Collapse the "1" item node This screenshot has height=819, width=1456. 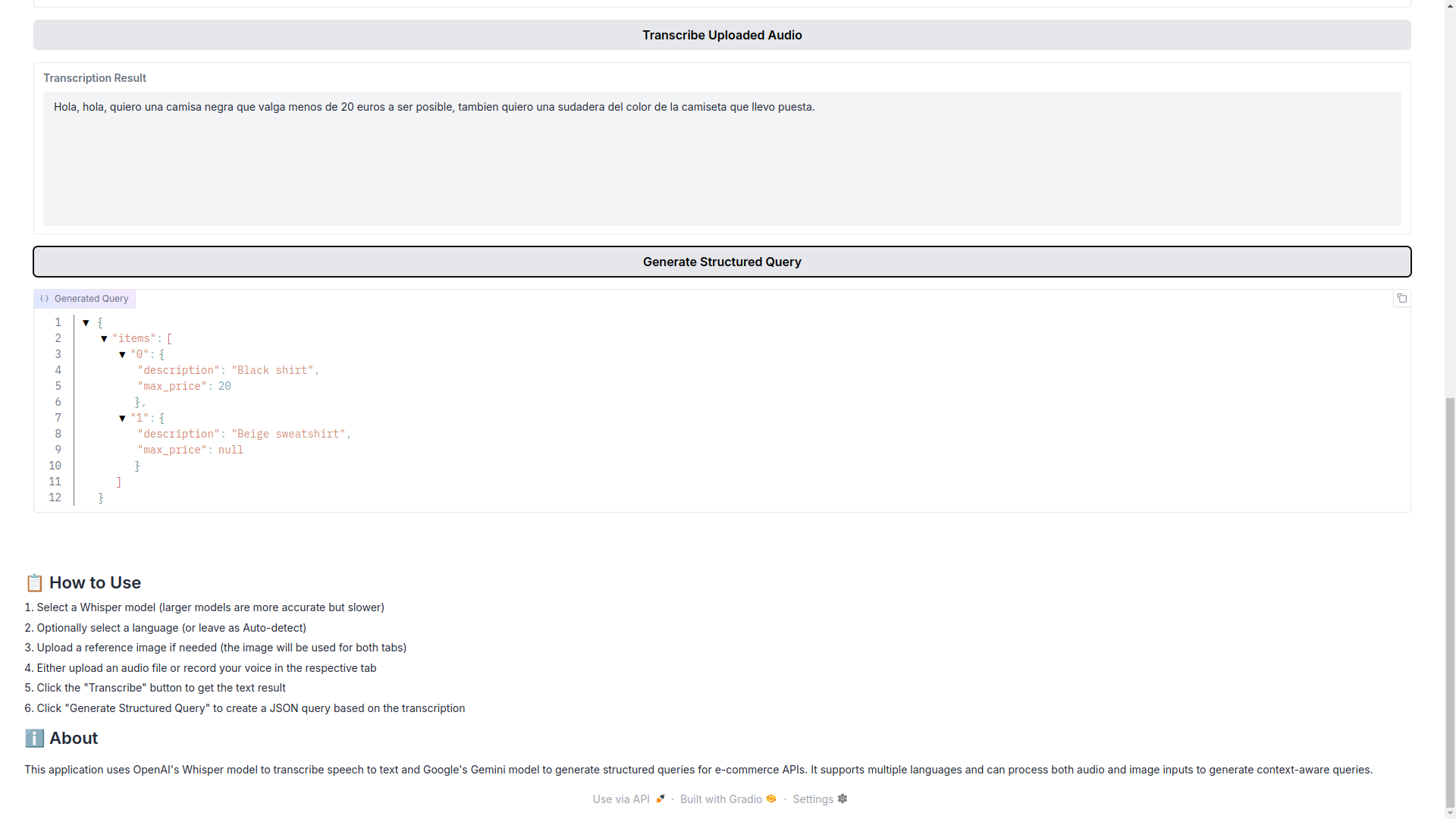pos(122,419)
